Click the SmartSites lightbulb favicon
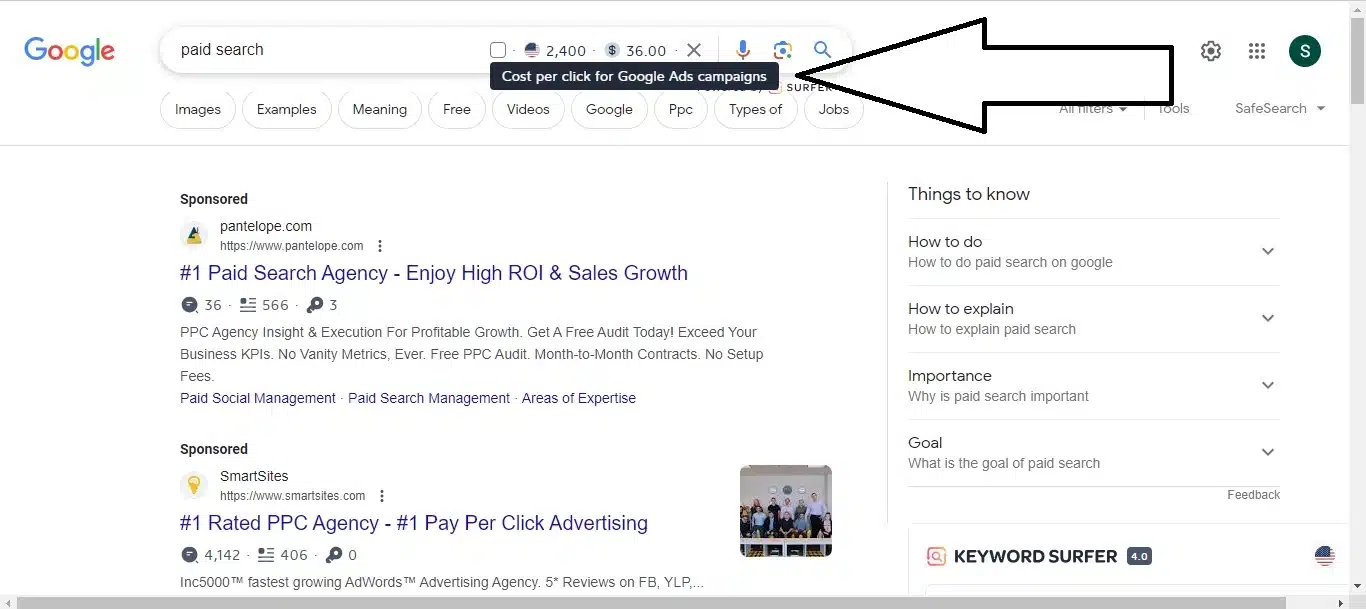1366x609 pixels. click(x=194, y=486)
